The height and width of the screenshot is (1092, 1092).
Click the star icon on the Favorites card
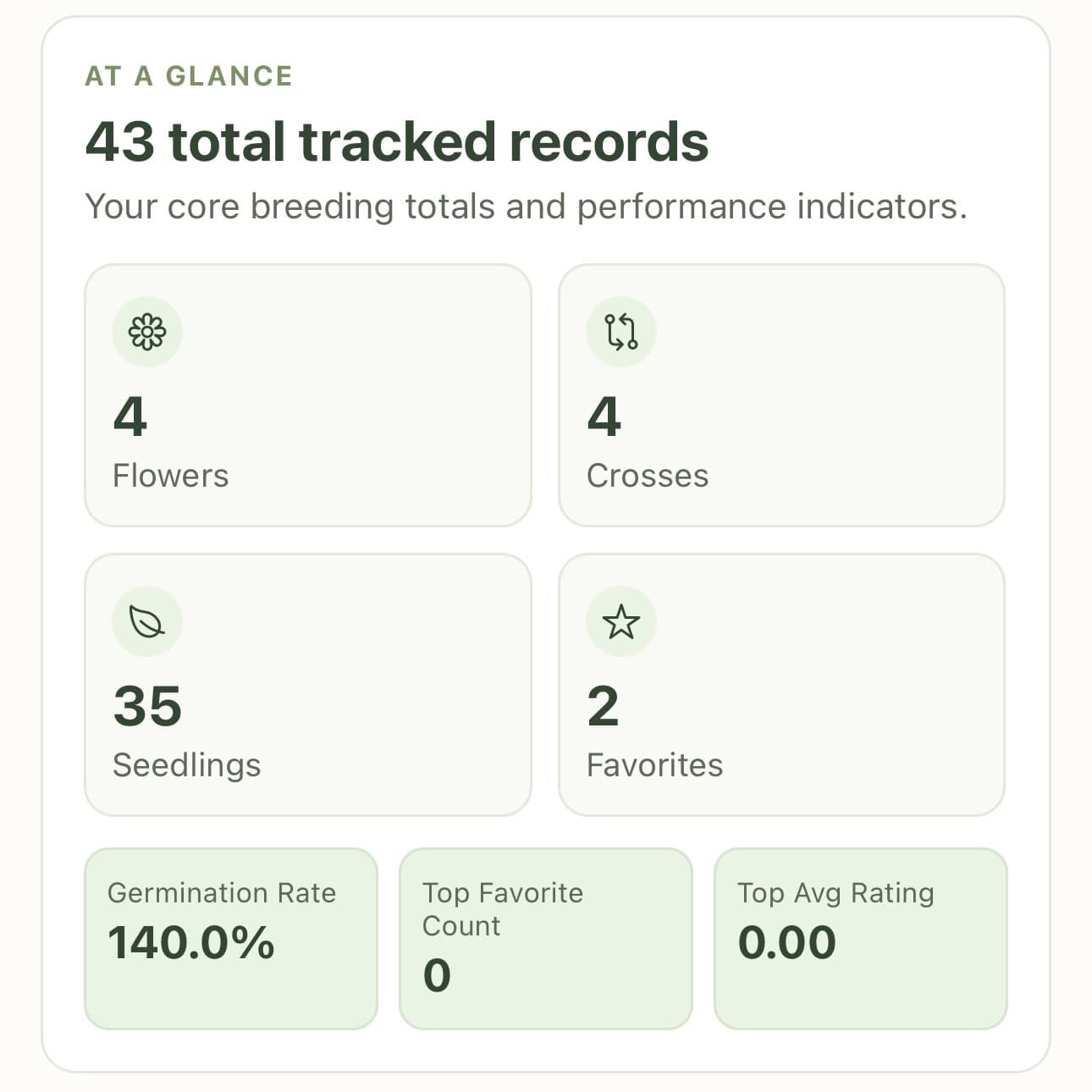(621, 620)
